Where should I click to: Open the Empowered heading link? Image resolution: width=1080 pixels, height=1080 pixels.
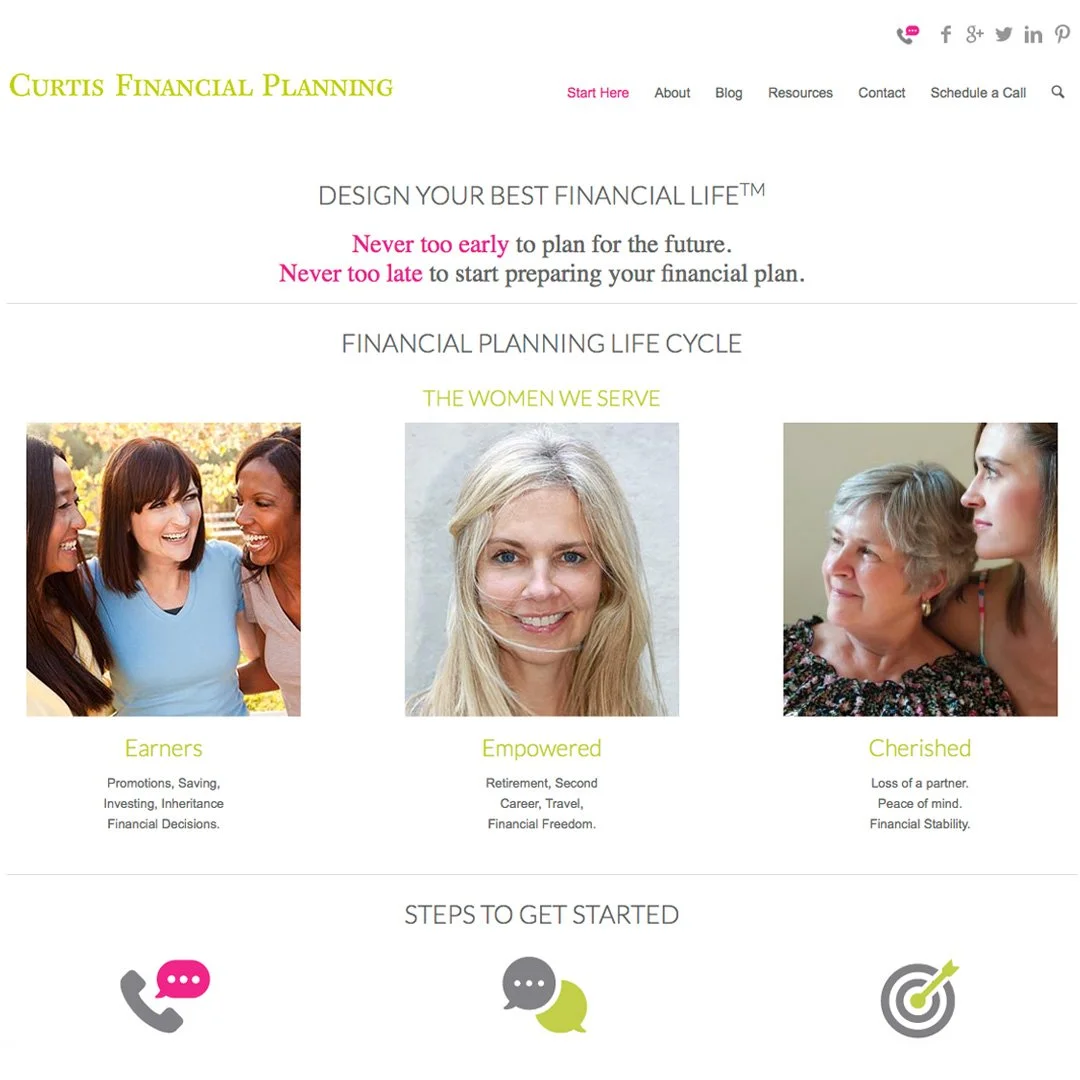click(x=541, y=748)
